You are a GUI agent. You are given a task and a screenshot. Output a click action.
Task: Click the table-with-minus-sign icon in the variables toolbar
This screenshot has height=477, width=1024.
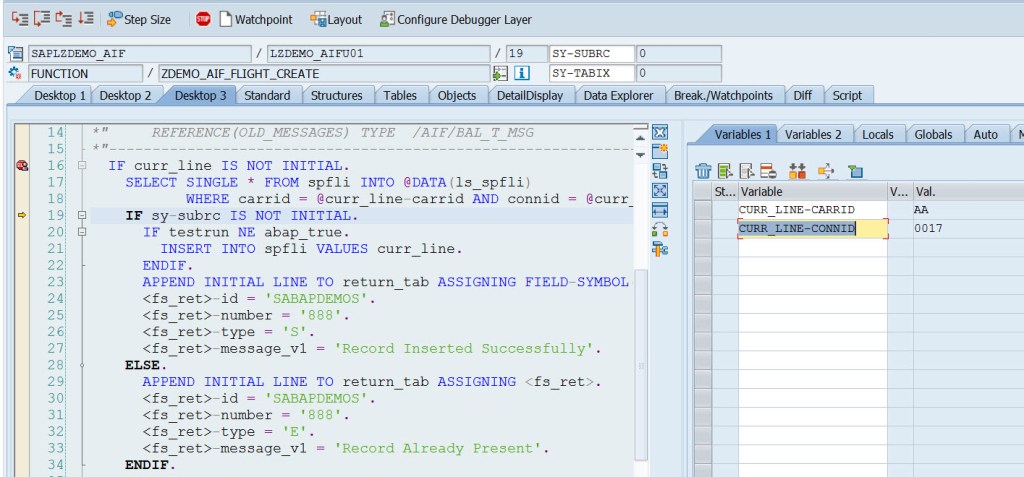point(769,171)
